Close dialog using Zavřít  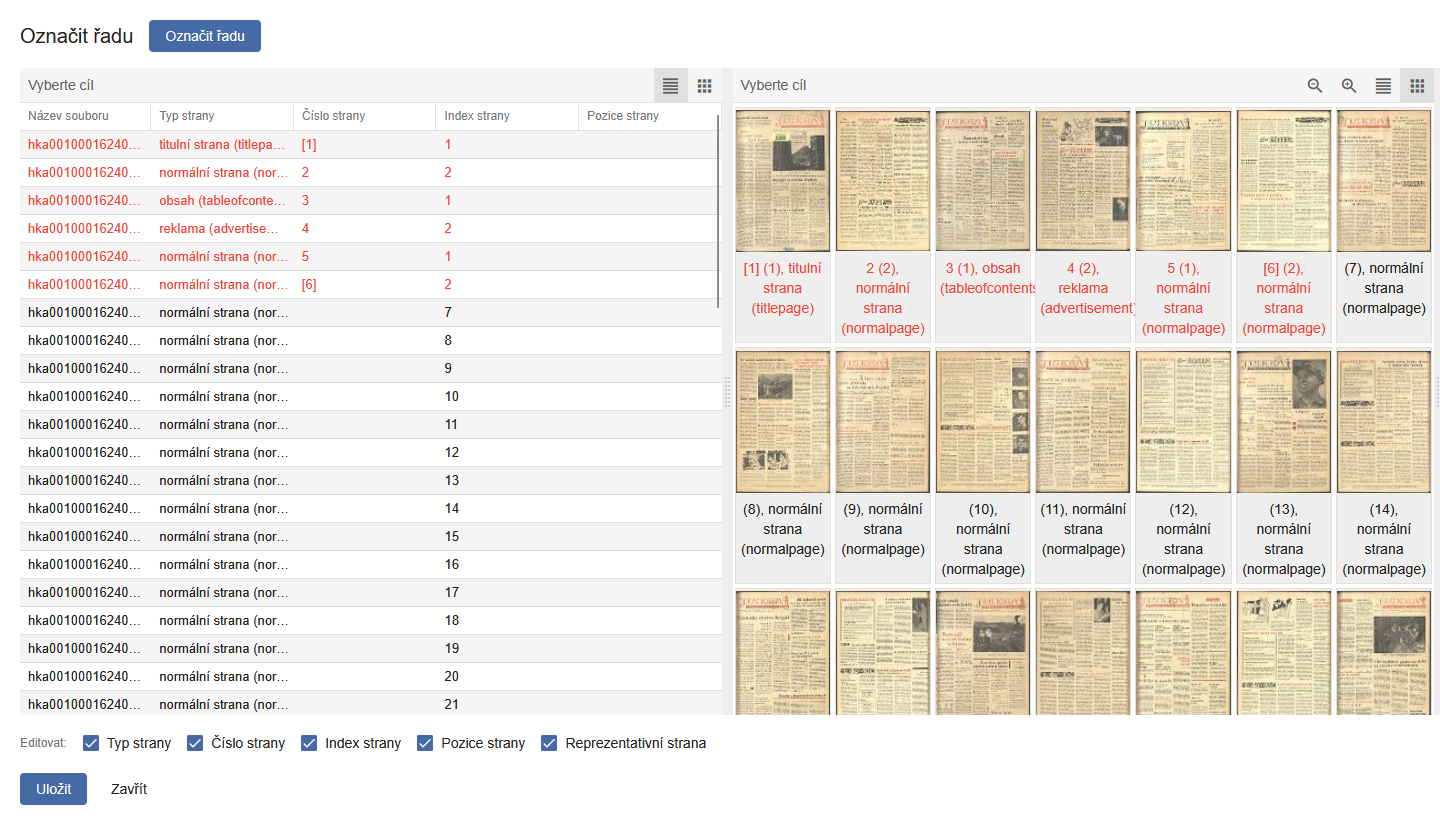(x=129, y=789)
